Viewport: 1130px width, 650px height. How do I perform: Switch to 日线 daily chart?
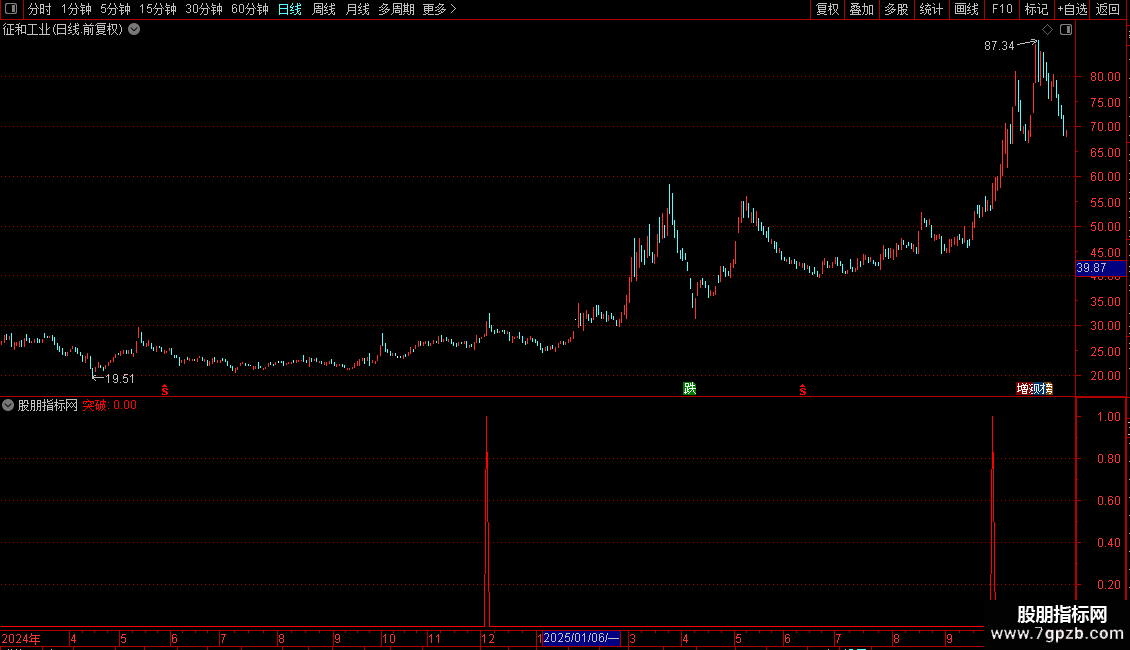(x=290, y=9)
